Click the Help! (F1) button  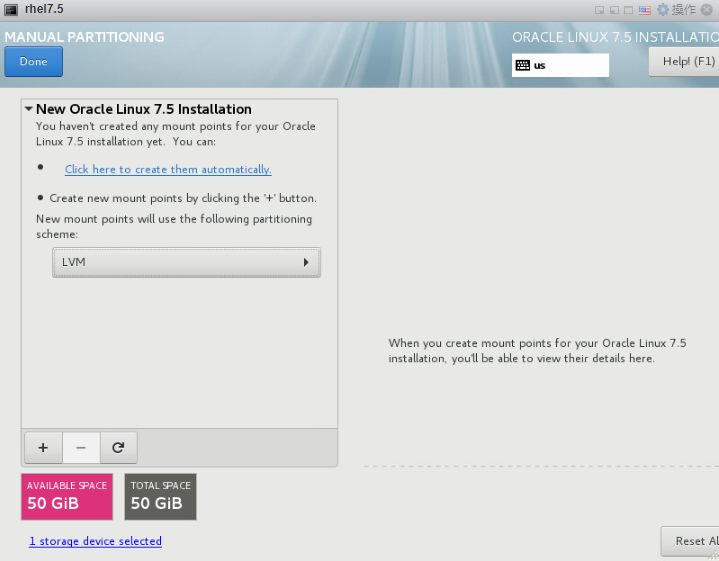tap(684, 61)
